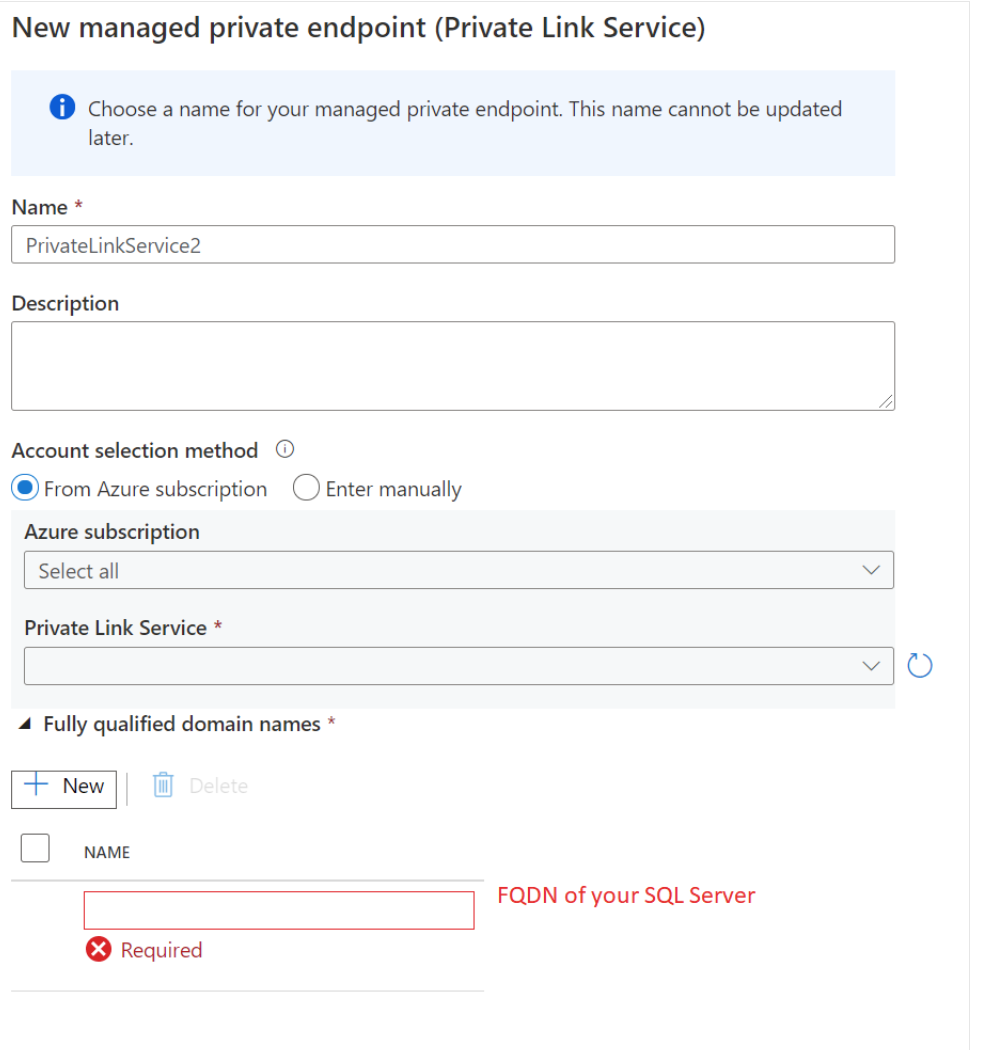Click Description field resize handle
Viewport: 992px width, 1050px height.
[885, 401]
